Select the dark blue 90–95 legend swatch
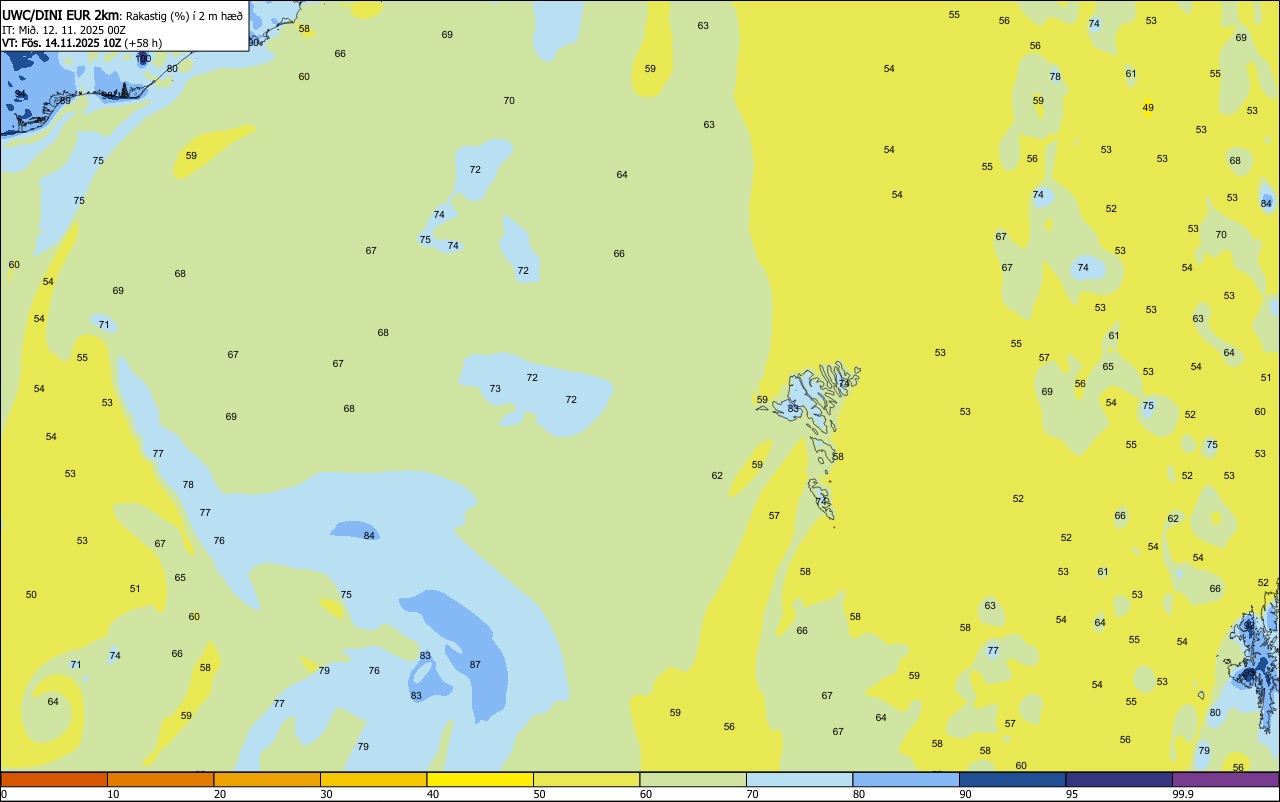This screenshot has width=1280, height=802. tap(1012, 779)
